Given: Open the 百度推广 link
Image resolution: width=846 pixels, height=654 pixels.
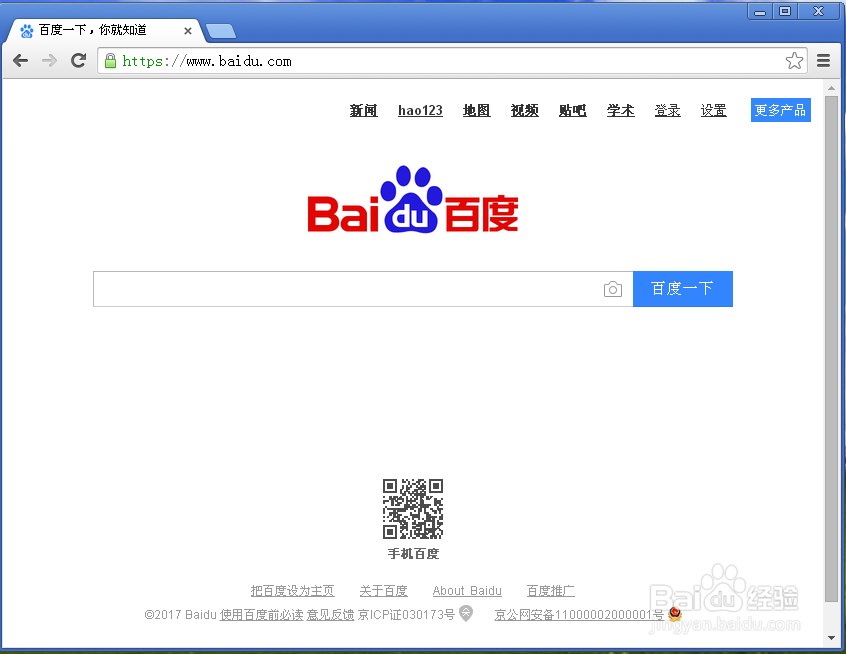Looking at the screenshot, I should (x=550, y=591).
